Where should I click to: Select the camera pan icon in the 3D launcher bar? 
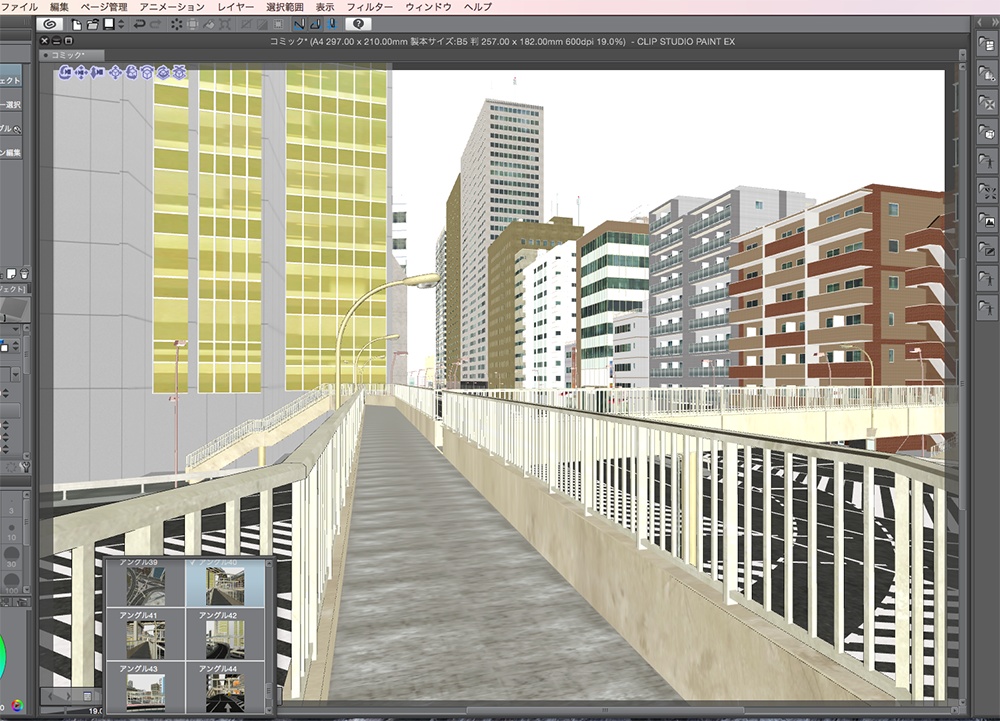pos(81,72)
